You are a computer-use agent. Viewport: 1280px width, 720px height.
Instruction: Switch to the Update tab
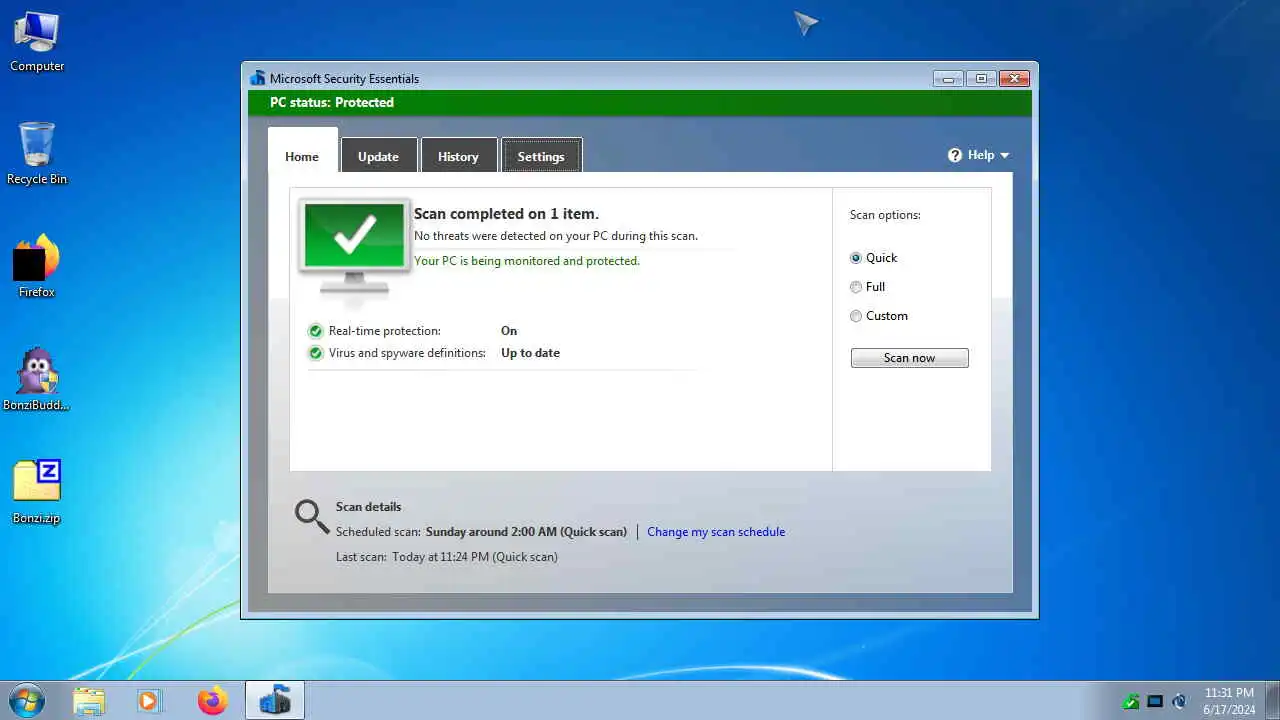point(379,156)
